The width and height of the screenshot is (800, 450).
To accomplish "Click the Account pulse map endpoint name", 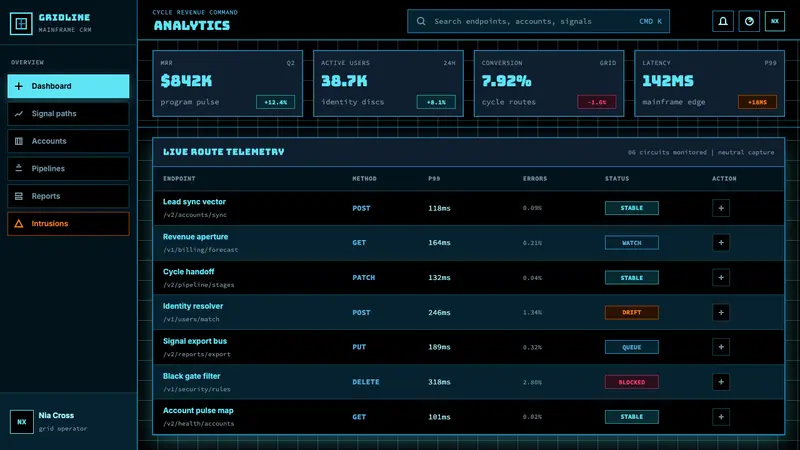I will (198, 410).
